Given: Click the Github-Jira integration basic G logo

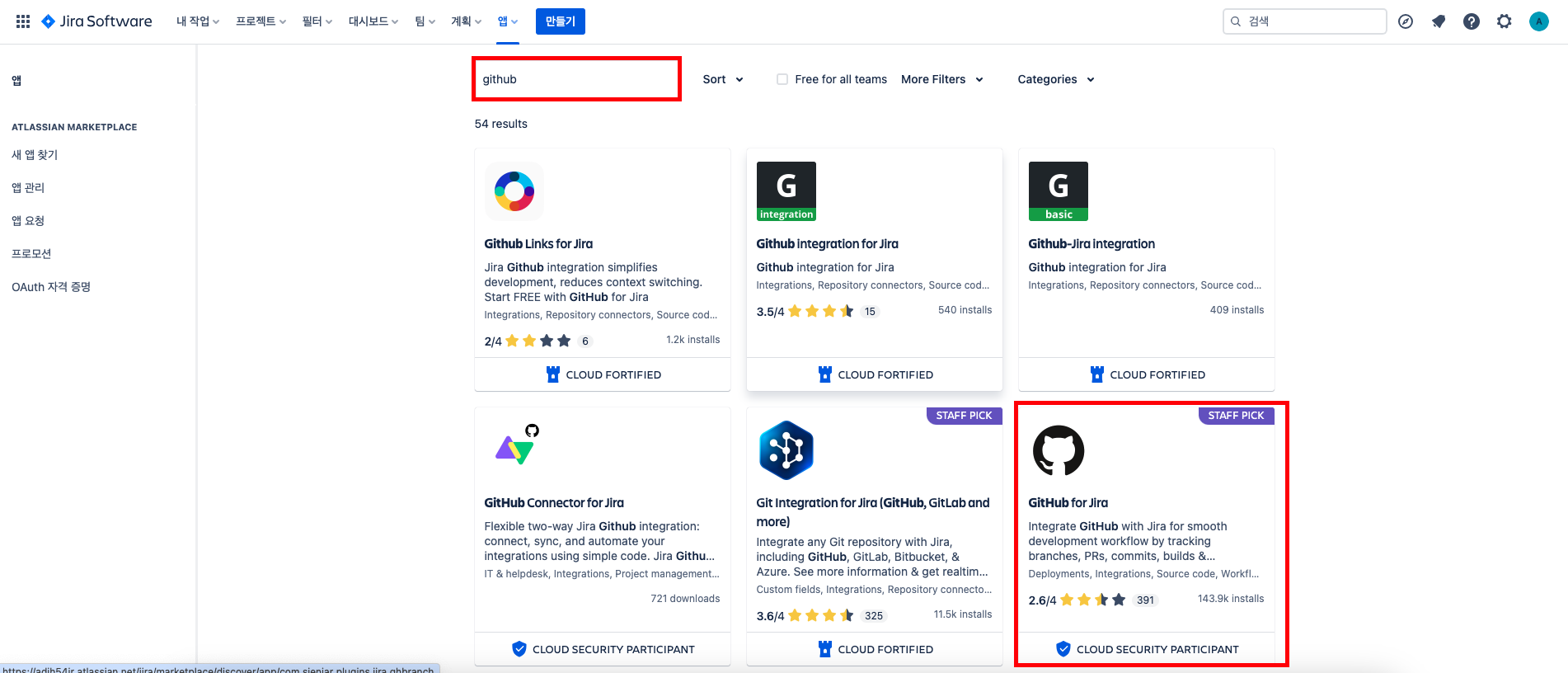Looking at the screenshot, I should (1059, 191).
